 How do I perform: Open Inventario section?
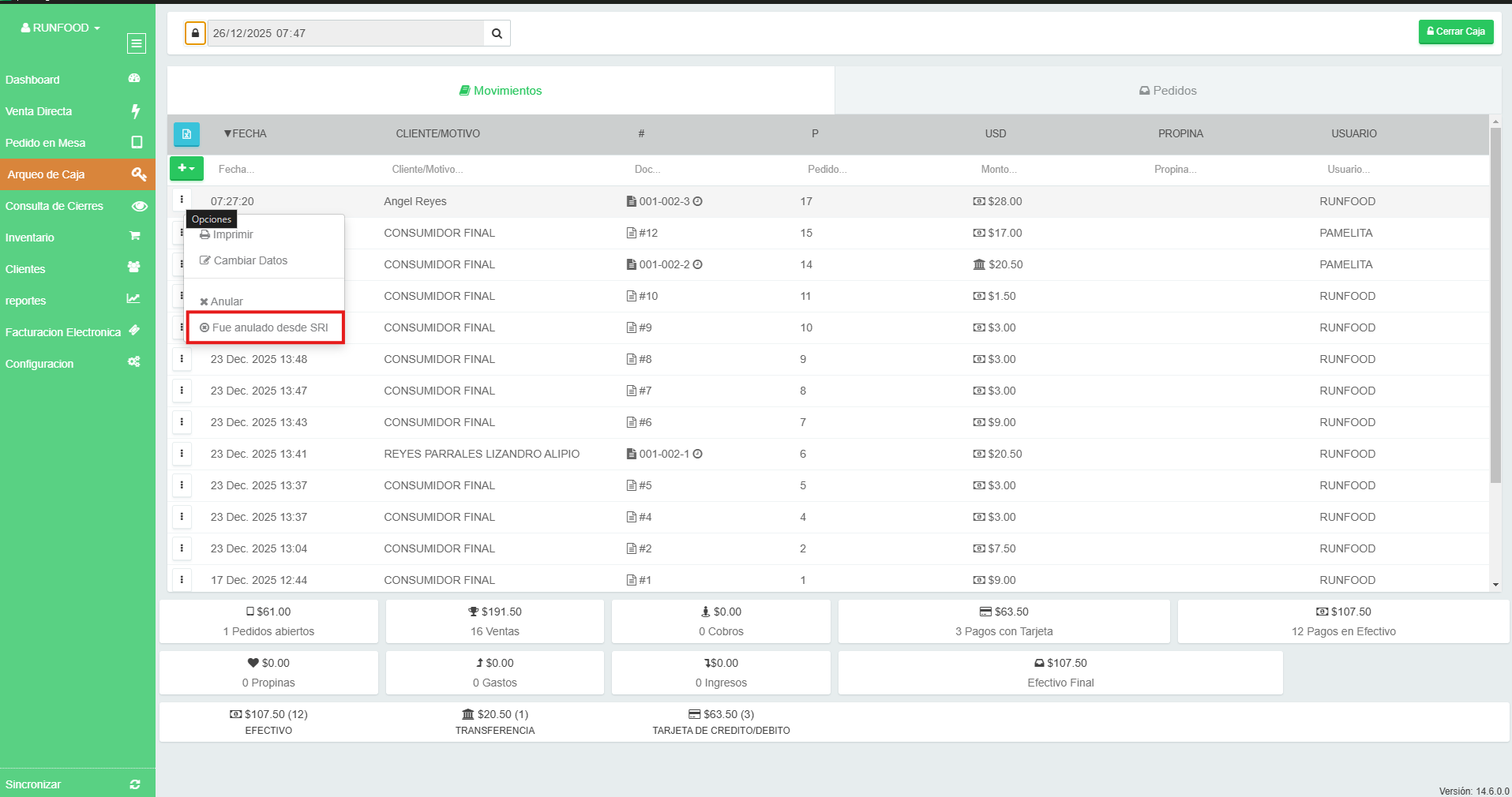77,238
